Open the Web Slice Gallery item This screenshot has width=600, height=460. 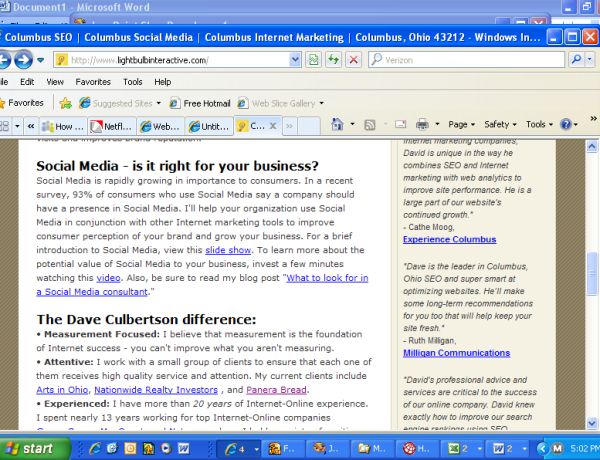(x=281, y=103)
